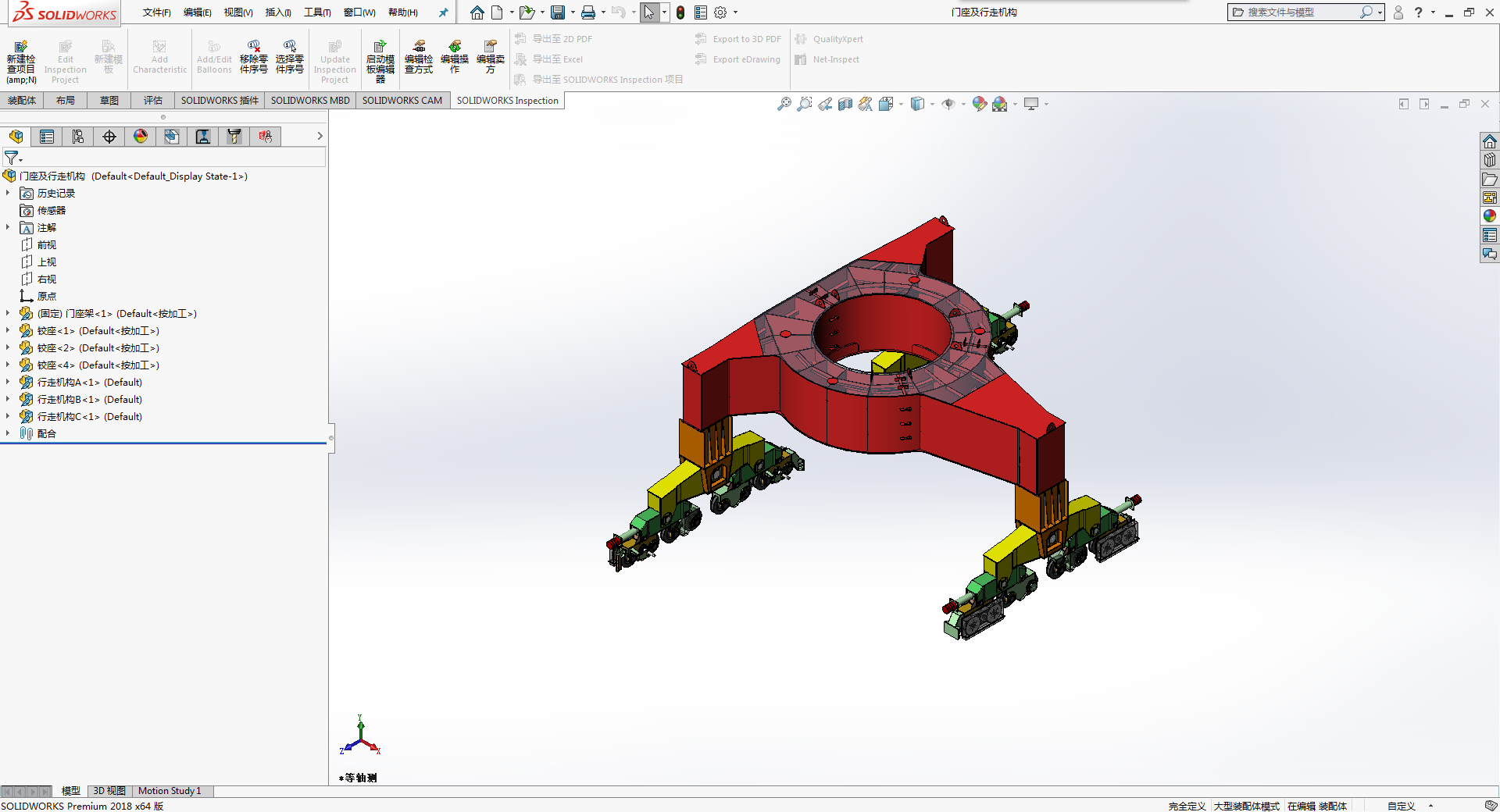Switch to 3D 视图 bottom tab
Viewport: 1500px width, 812px height.
click(x=109, y=791)
